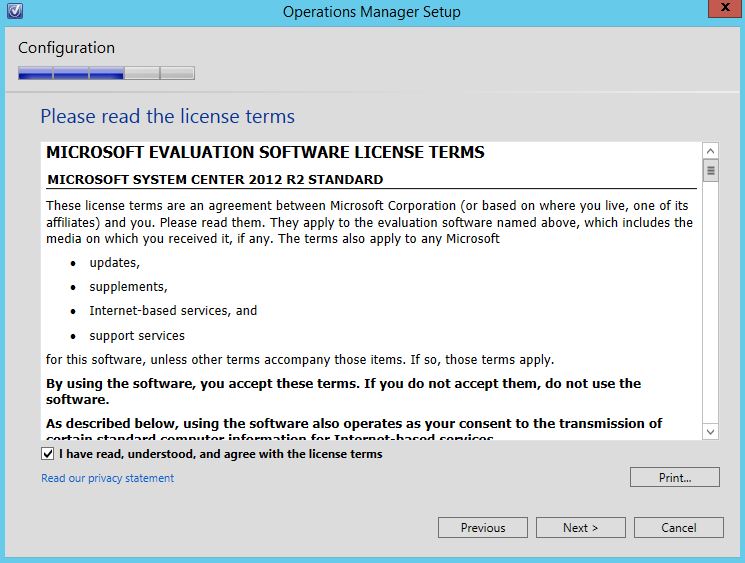Viewport: 745px width, 563px height.
Task: Go back with the Previous button
Action: (483, 527)
